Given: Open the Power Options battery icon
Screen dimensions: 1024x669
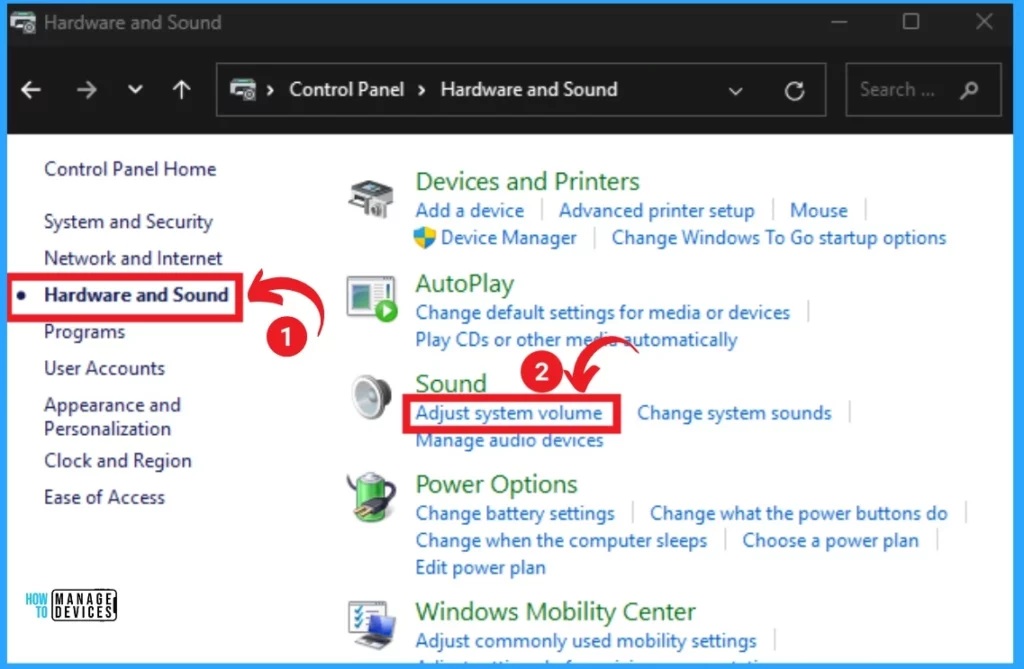Looking at the screenshot, I should [x=371, y=497].
